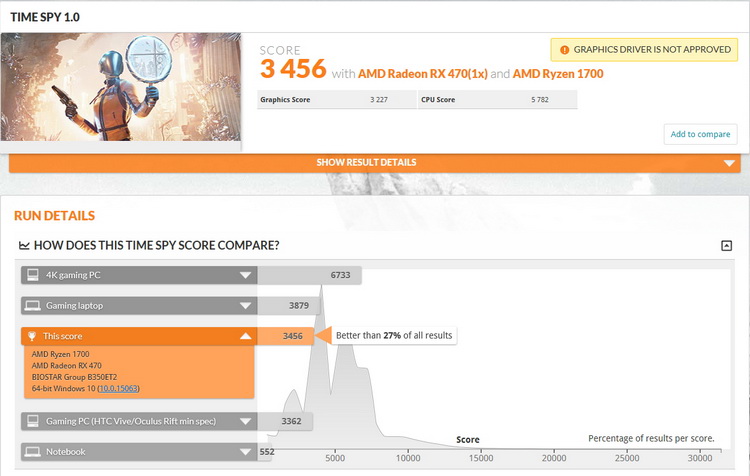Click the 4K gaming PC monitor icon
Screen dimensions: 750x476
point(33,275)
